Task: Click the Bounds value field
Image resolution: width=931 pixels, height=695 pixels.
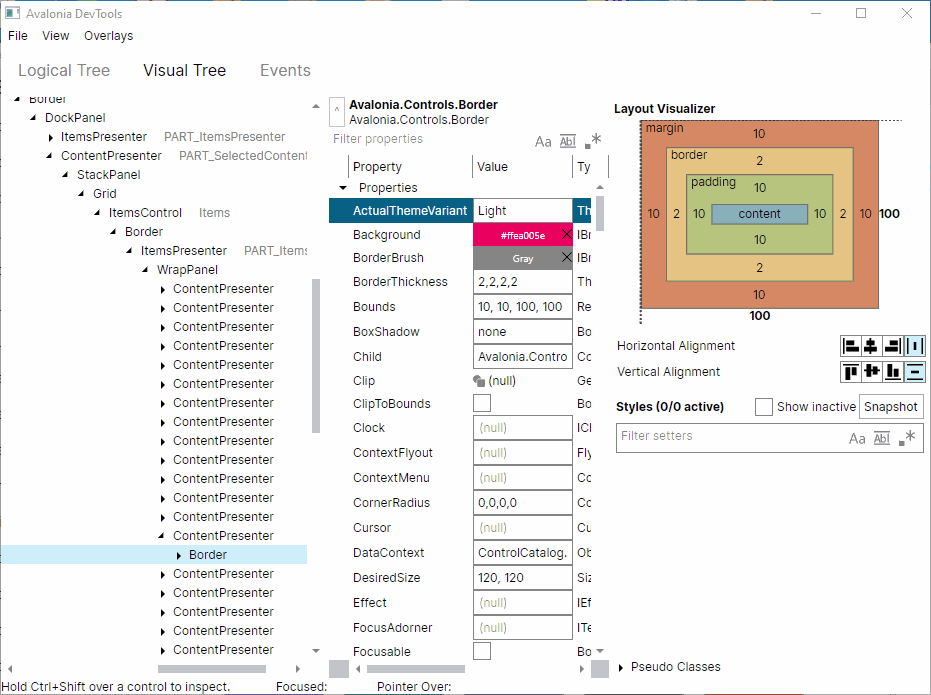Action: 522,307
